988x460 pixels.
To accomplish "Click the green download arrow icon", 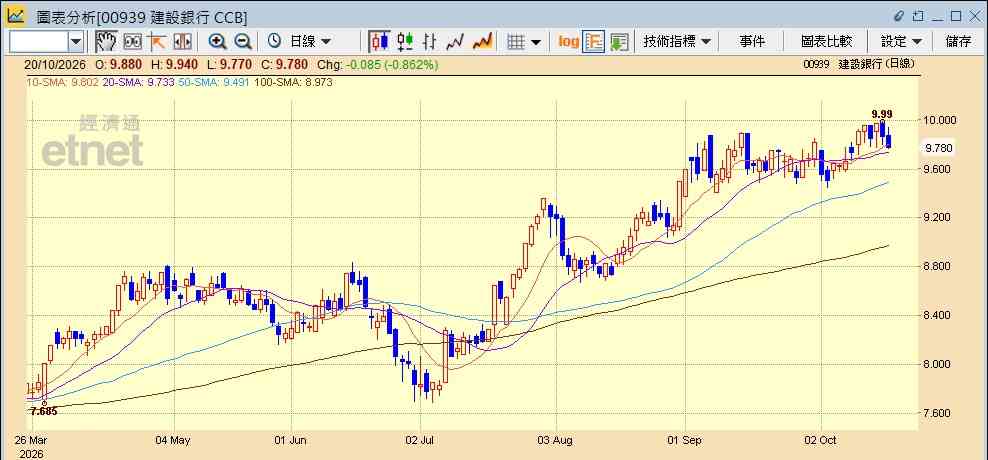I will coord(619,42).
